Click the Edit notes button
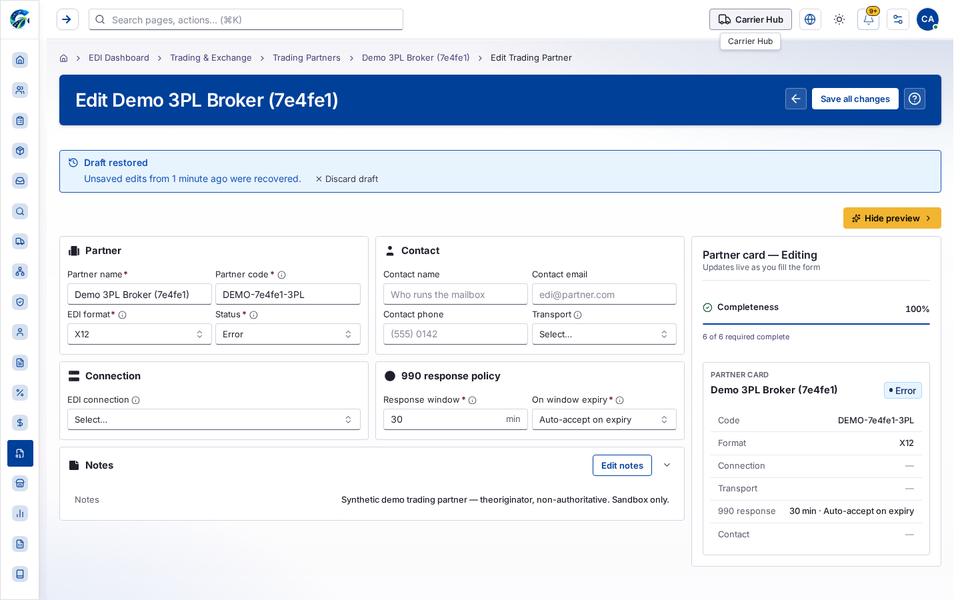This screenshot has height=600, width=960. (x=622, y=465)
